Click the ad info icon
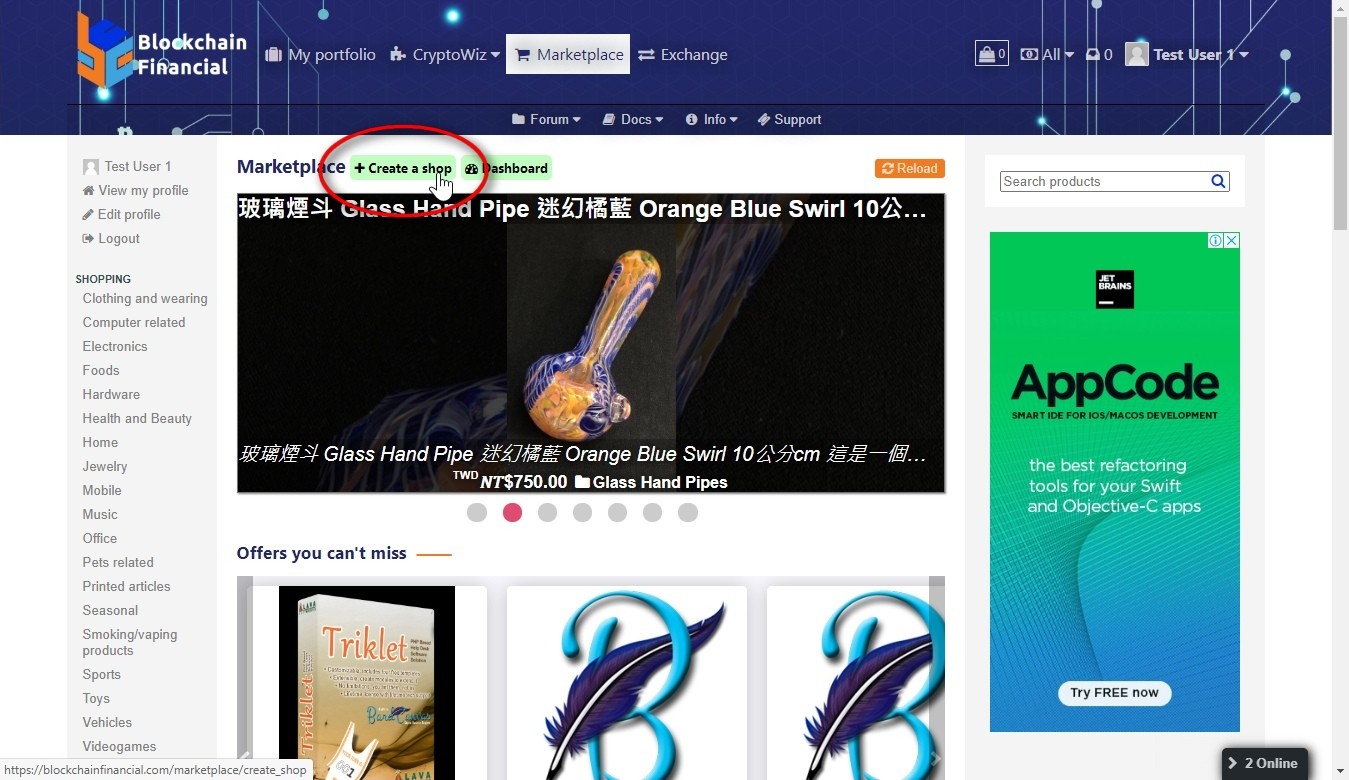Image resolution: width=1349 pixels, height=780 pixels. coord(1215,240)
